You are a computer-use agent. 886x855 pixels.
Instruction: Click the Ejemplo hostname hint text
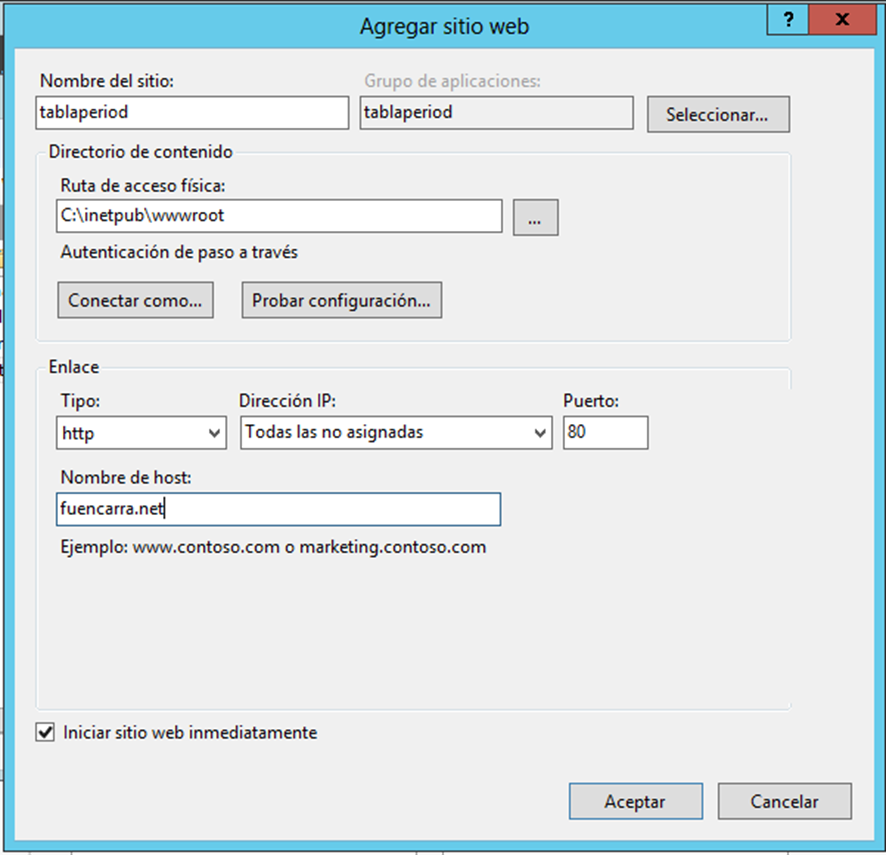273,547
